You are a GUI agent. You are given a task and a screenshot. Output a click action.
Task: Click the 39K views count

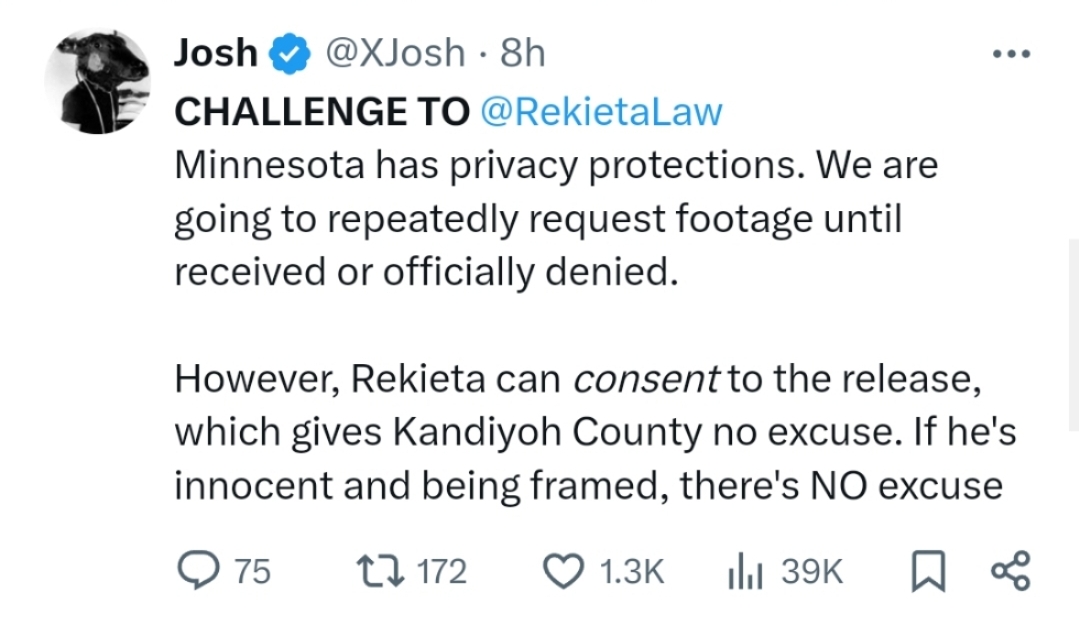click(x=812, y=571)
